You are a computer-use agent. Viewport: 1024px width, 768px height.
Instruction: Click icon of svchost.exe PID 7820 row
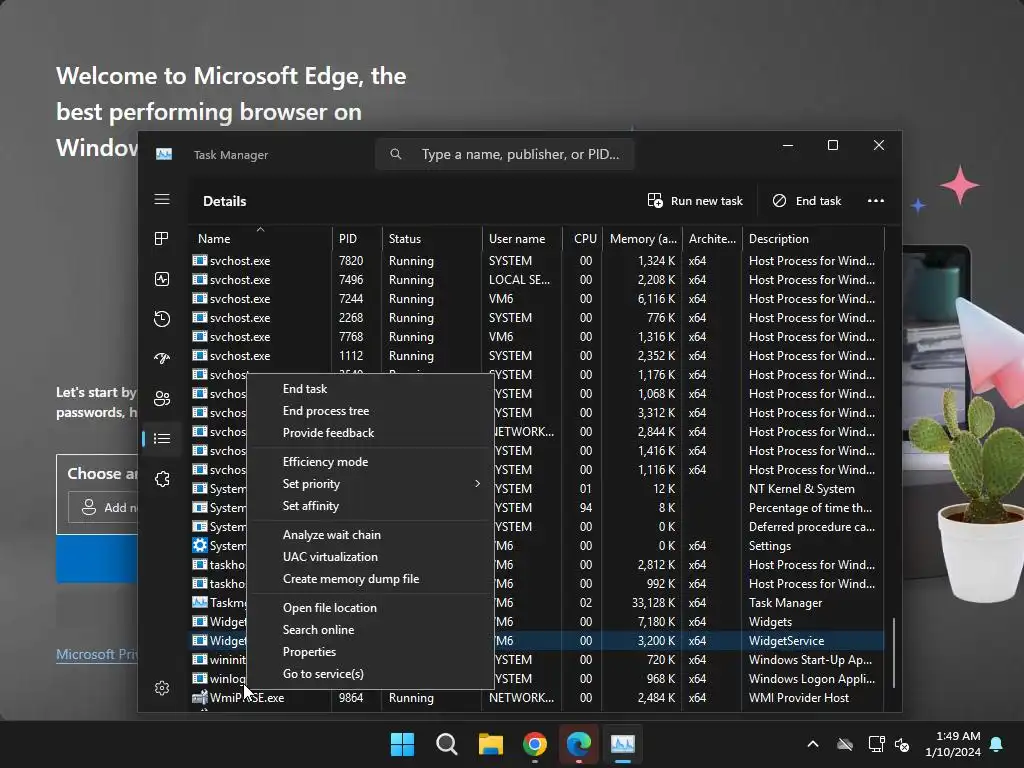200,260
